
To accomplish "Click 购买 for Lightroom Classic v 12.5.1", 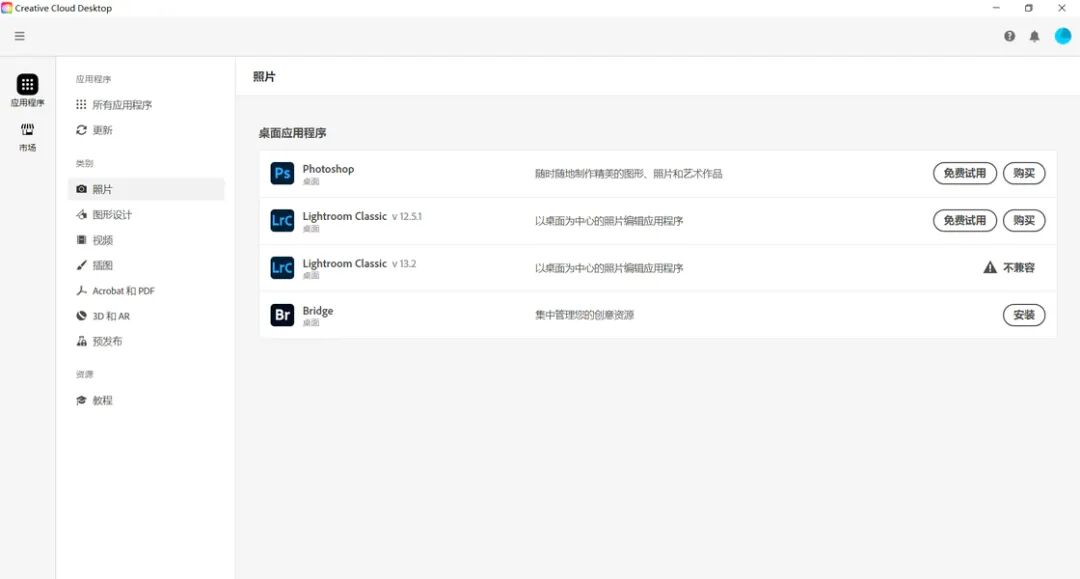I will click(1024, 220).
